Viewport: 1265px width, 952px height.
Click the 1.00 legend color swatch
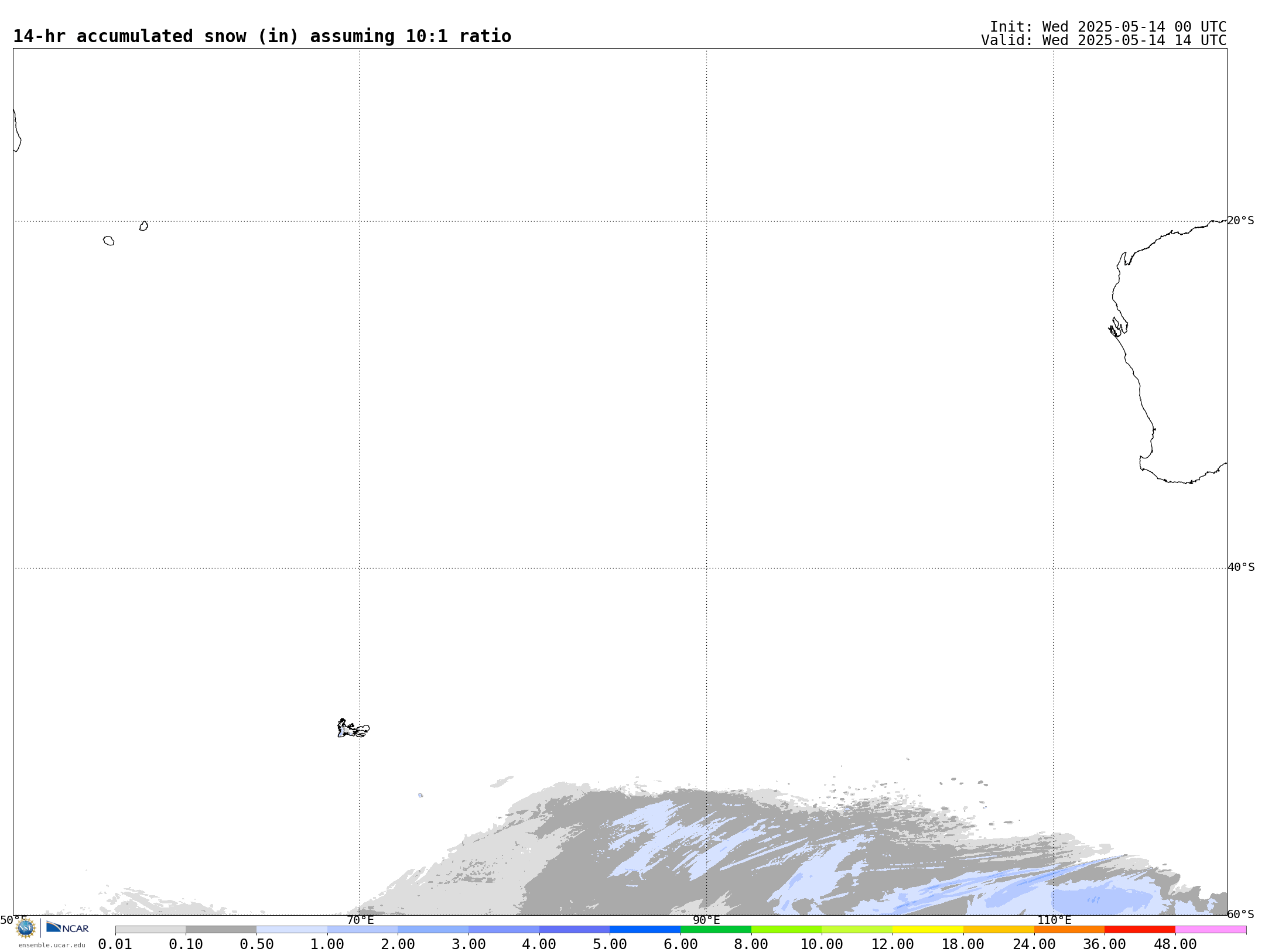tap(363, 930)
